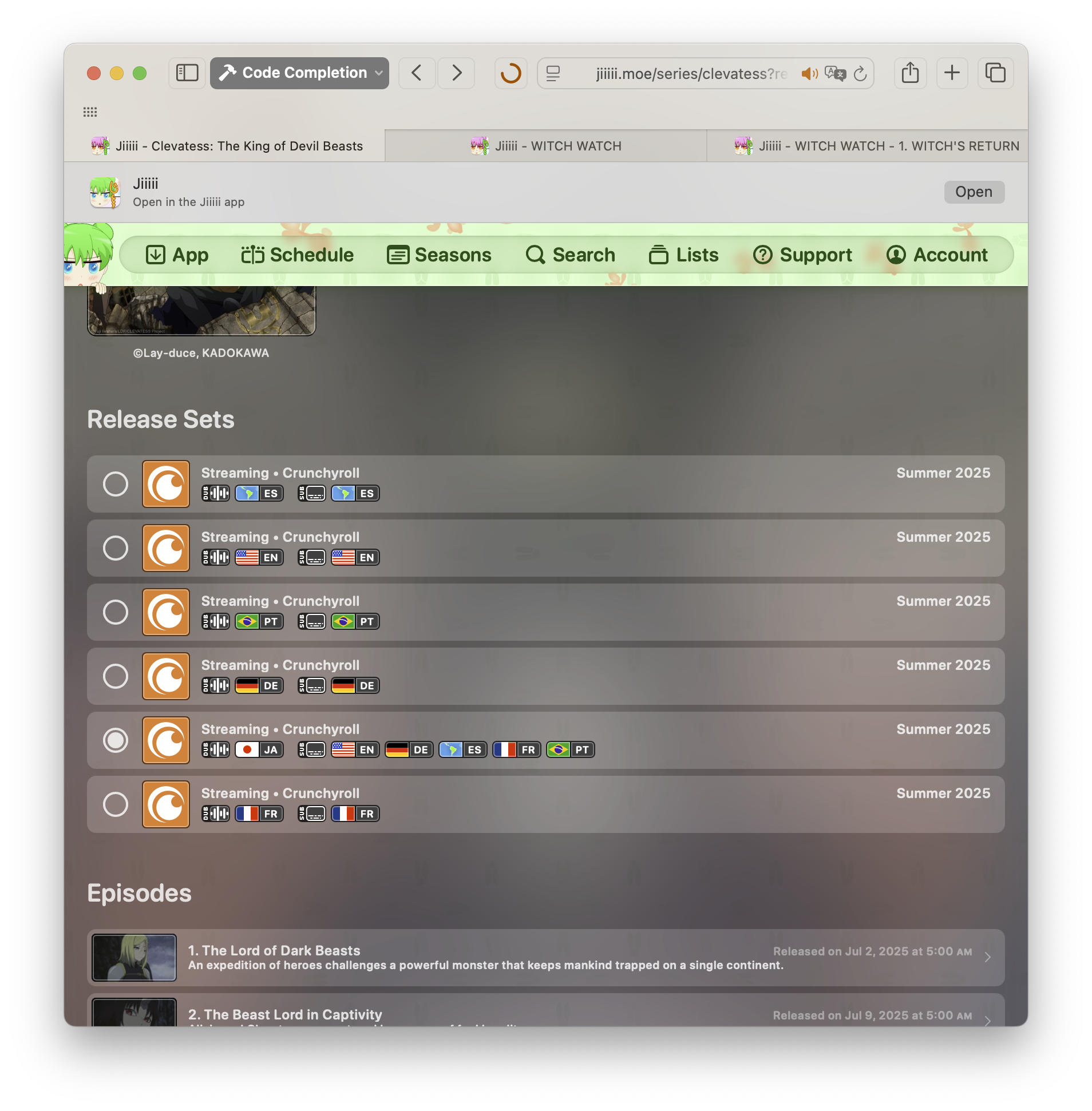Open the page reader menu icon

553,73
